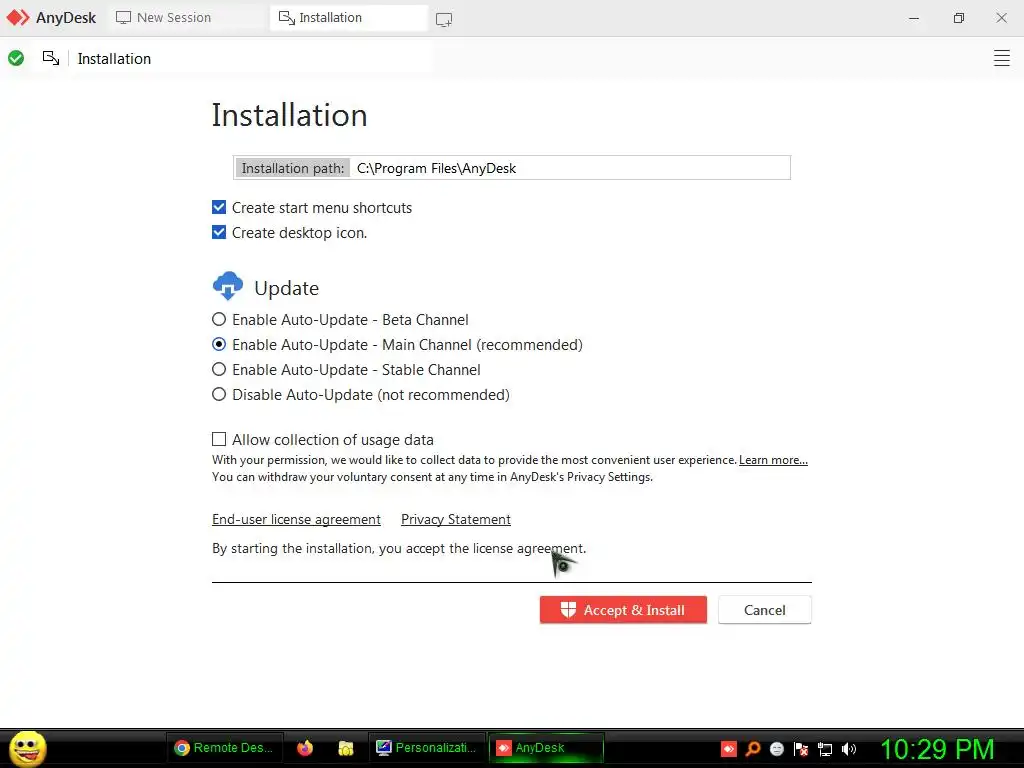
Task: Open the hamburger menu icon
Action: pyautogui.click(x=1001, y=58)
